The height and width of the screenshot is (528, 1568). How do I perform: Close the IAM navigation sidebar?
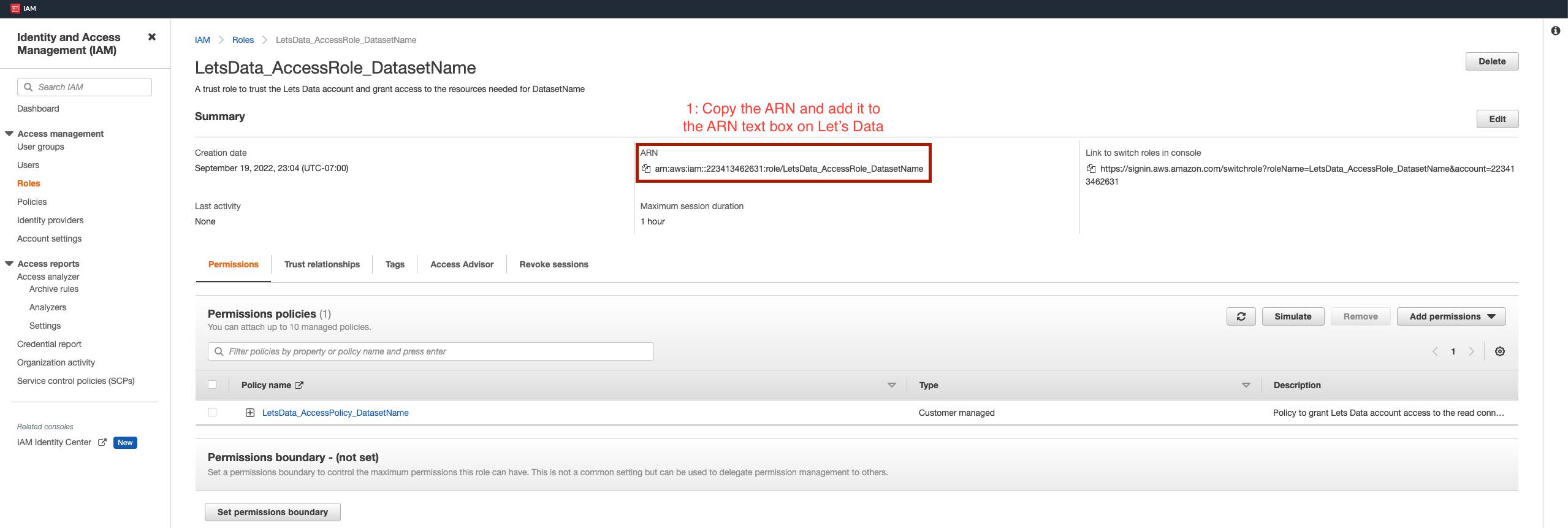click(152, 37)
